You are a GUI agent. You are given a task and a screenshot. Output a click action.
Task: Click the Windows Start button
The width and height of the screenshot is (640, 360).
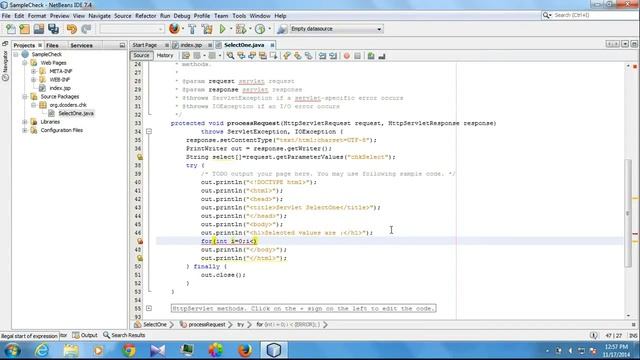pyautogui.click(x=12, y=350)
